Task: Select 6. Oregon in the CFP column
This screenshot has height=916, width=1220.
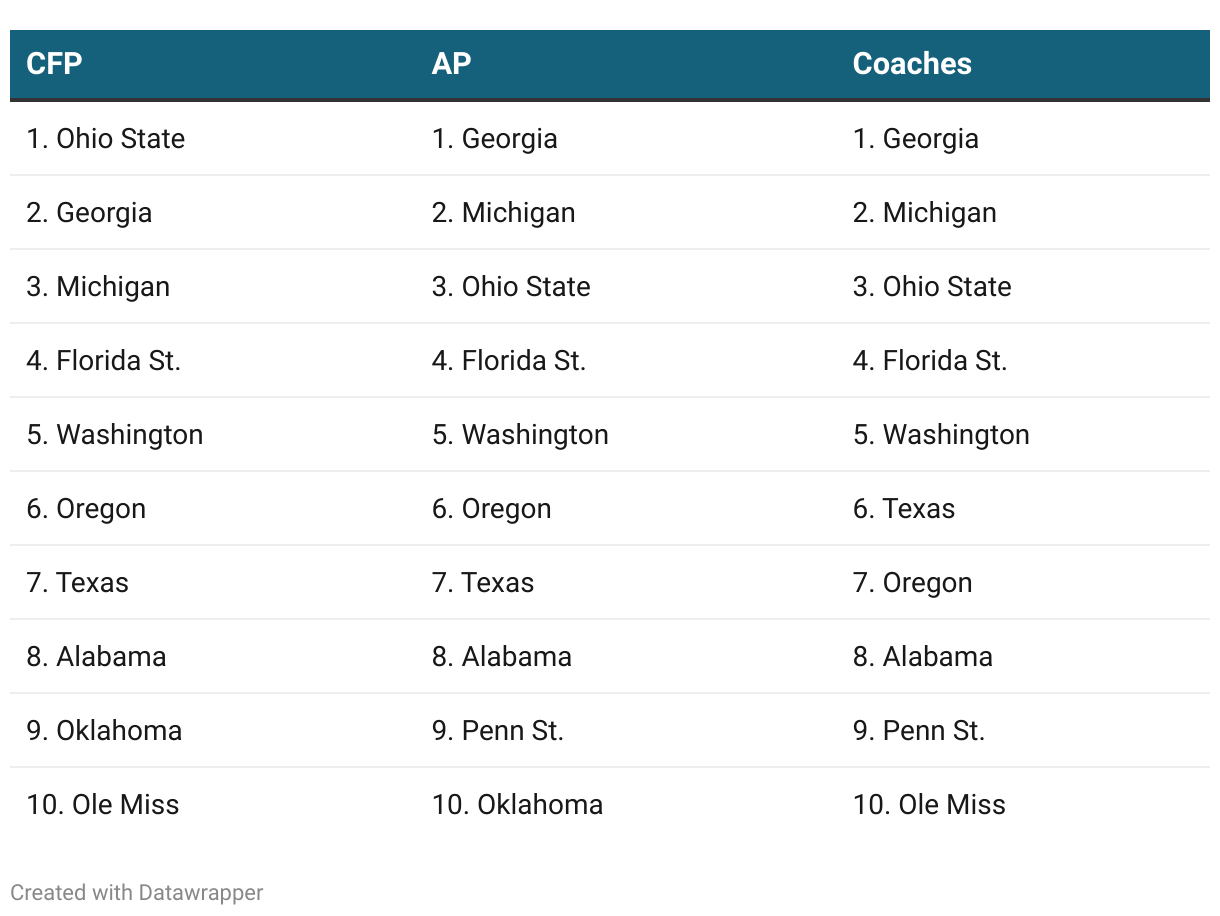Action: point(86,508)
